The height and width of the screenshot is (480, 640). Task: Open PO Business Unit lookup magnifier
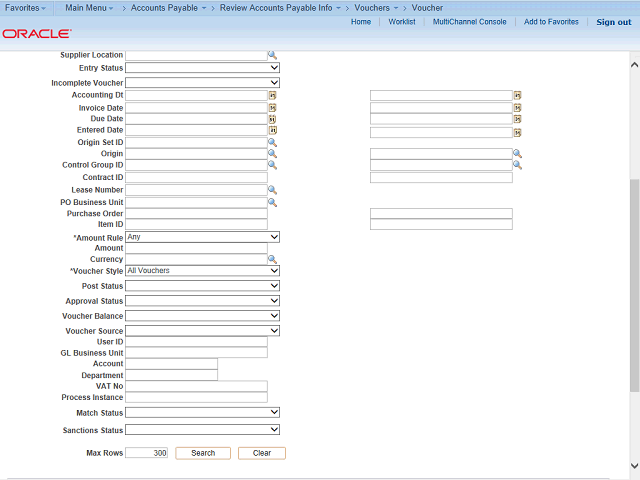(272, 202)
